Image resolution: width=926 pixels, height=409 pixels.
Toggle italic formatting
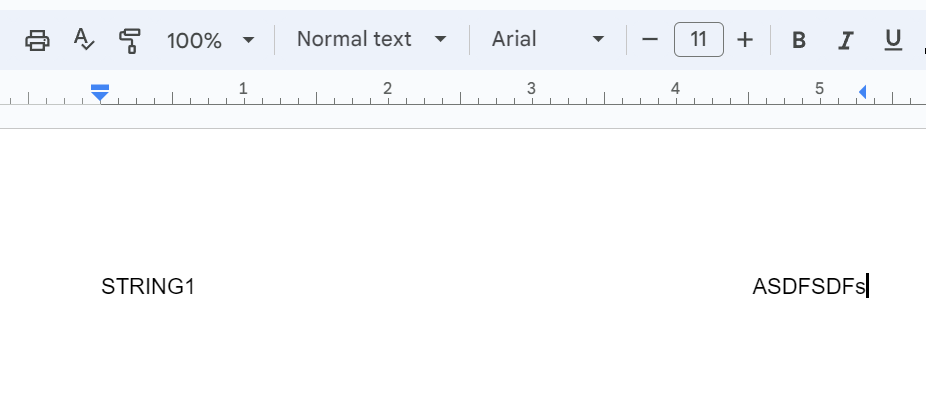tap(846, 40)
